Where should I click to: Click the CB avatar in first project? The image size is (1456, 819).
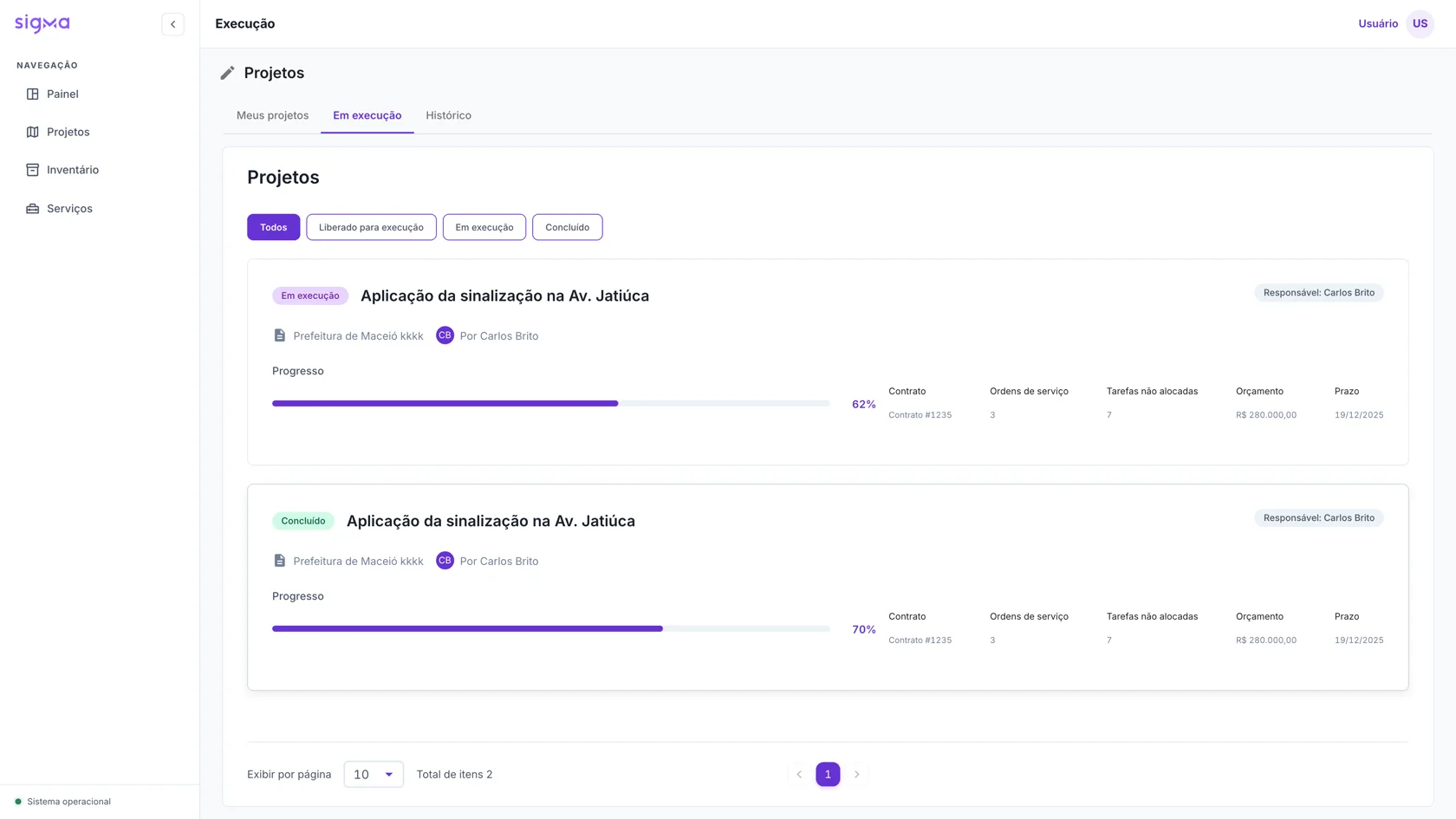[445, 335]
